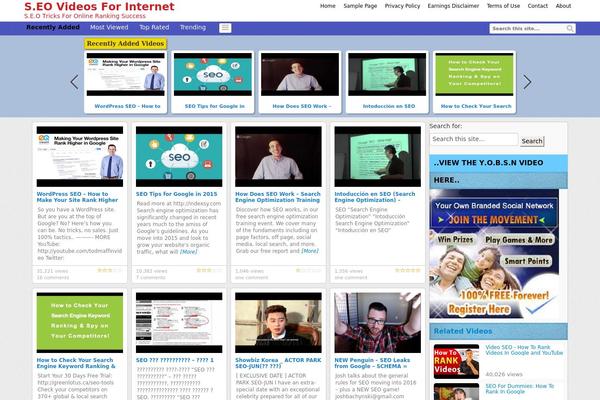Open Terms of Use page
The width and height of the screenshot is (600, 400).
[x=503, y=6]
